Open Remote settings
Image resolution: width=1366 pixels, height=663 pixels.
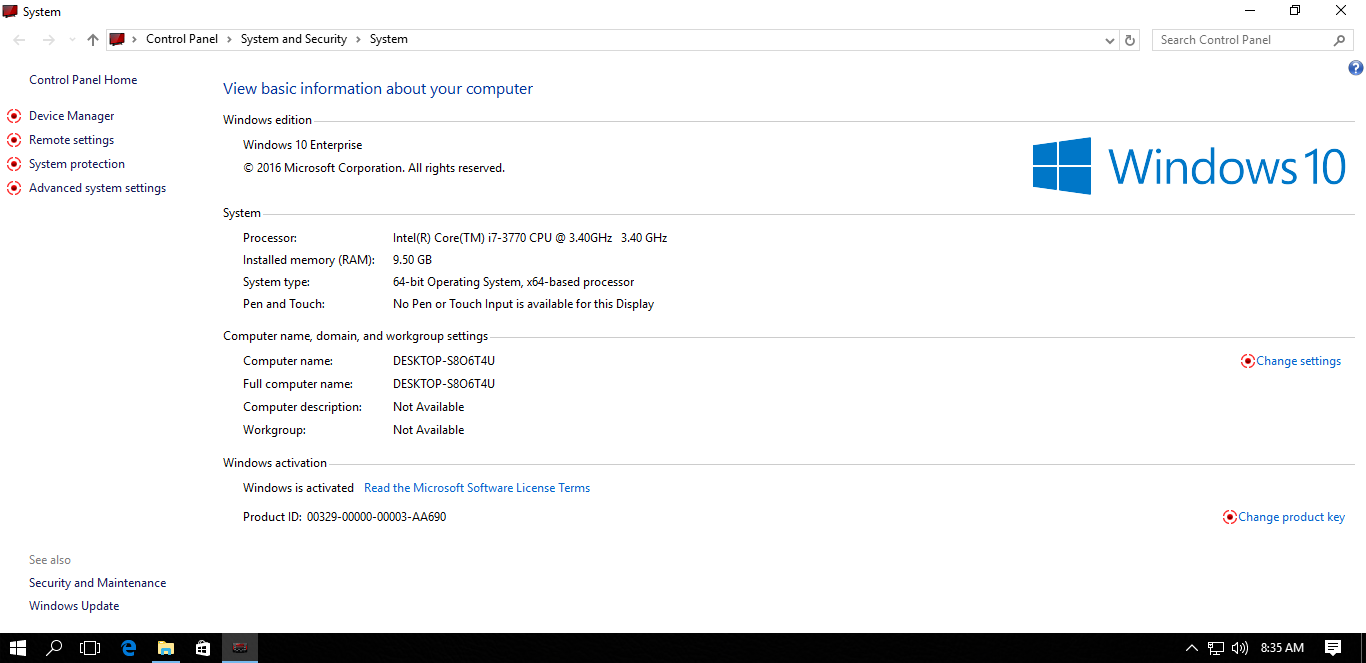(x=72, y=140)
